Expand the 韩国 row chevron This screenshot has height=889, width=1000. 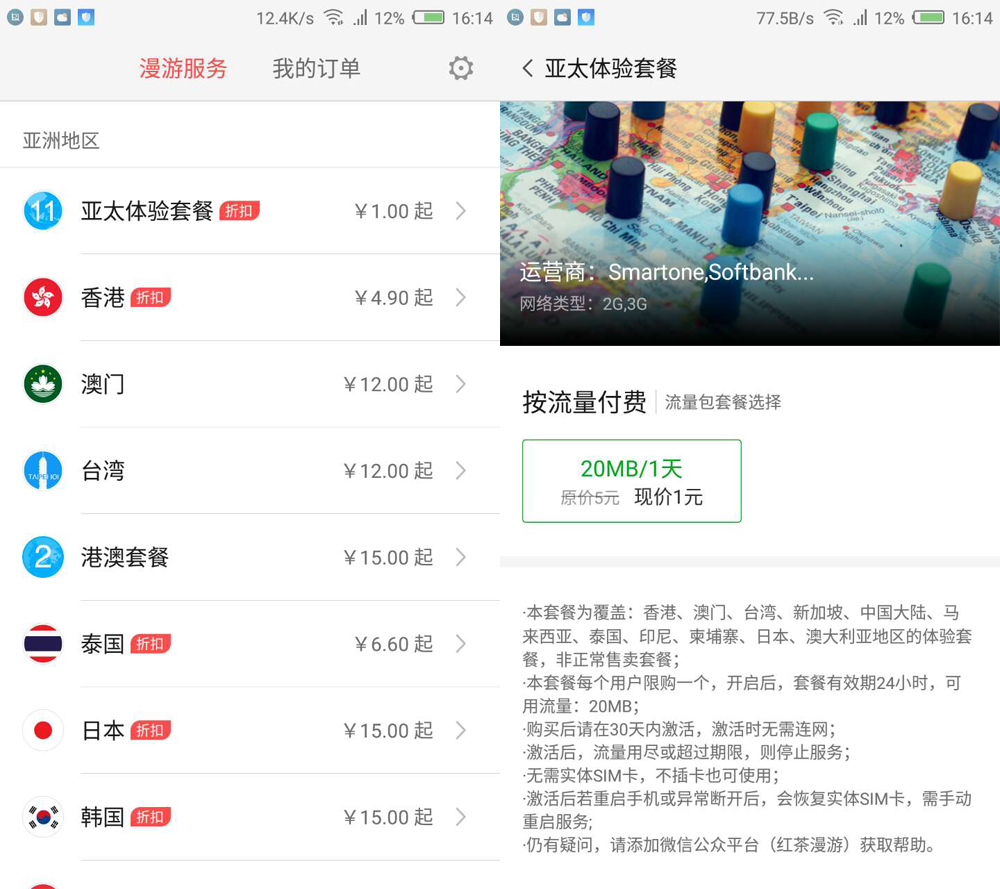click(461, 817)
